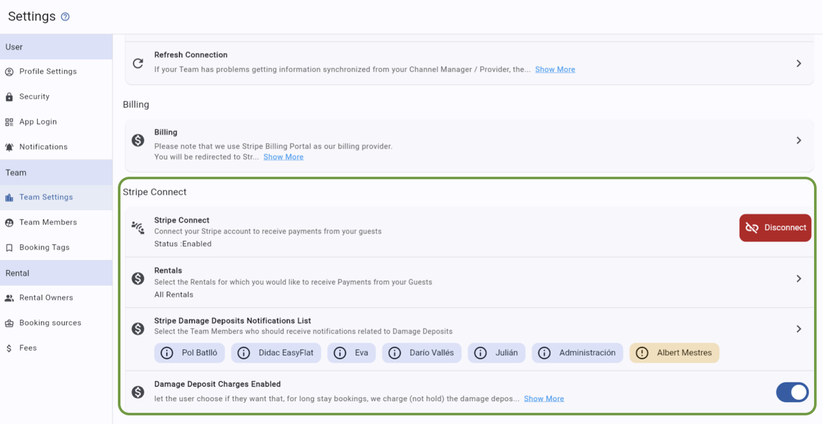Viewport: 828px width, 424px height.
Task: Toggle the Damage Deposit Charges Enabled switch
Action: click(x=792, y=392)
